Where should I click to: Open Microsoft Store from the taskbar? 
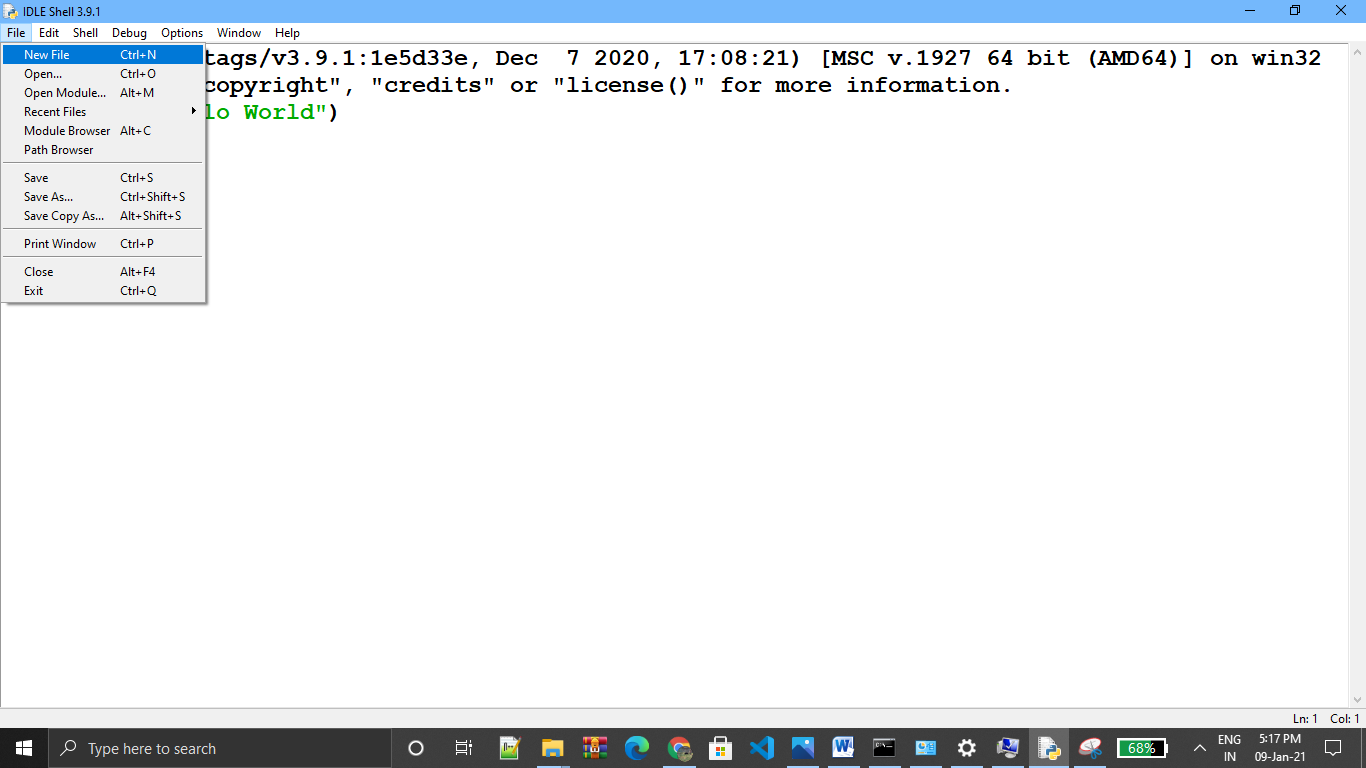pyautogui.click(x=720, y=748)
